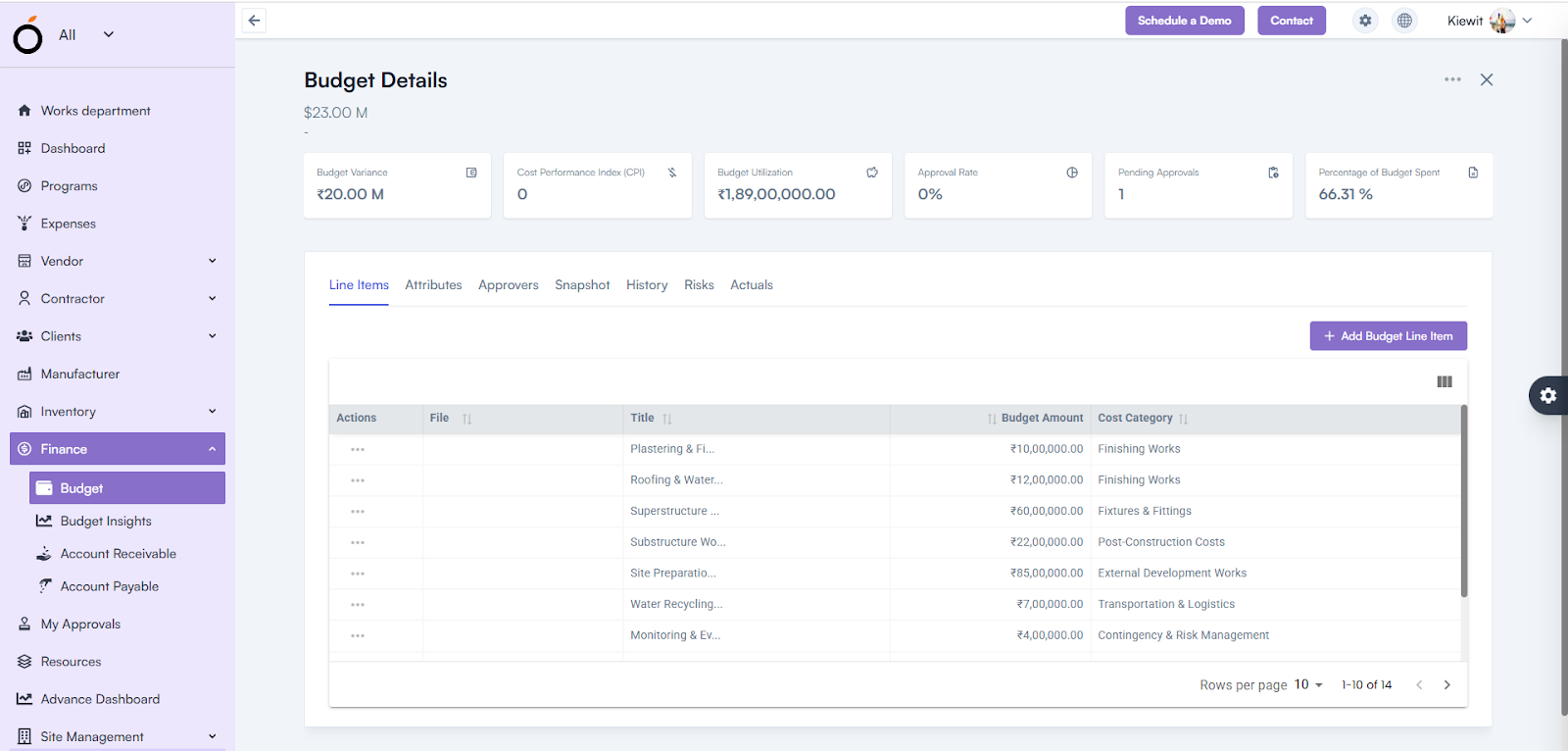Go to next page of line items

(x=1446, y=685)
